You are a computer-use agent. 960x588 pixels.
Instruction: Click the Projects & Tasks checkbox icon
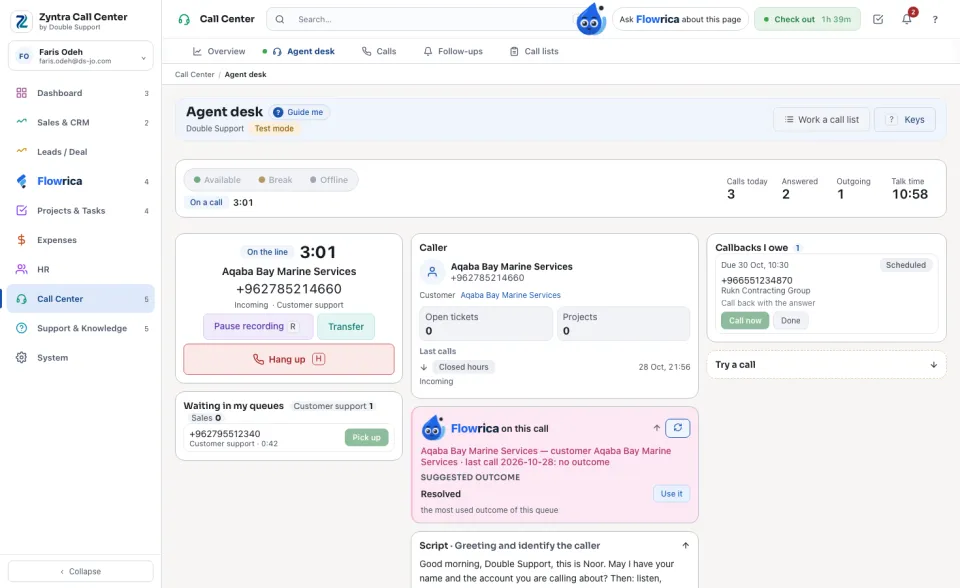[x=21, y=210]
